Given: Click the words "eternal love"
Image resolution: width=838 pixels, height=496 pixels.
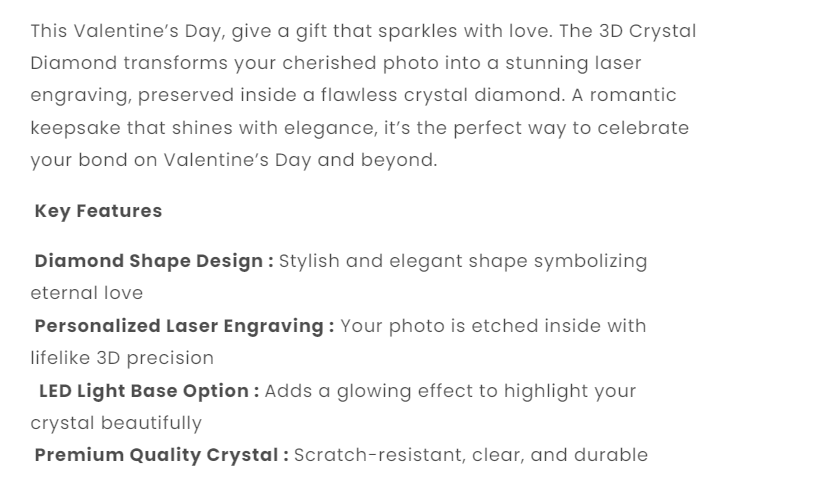Looking at the screenshot, I should pos(86,293).
